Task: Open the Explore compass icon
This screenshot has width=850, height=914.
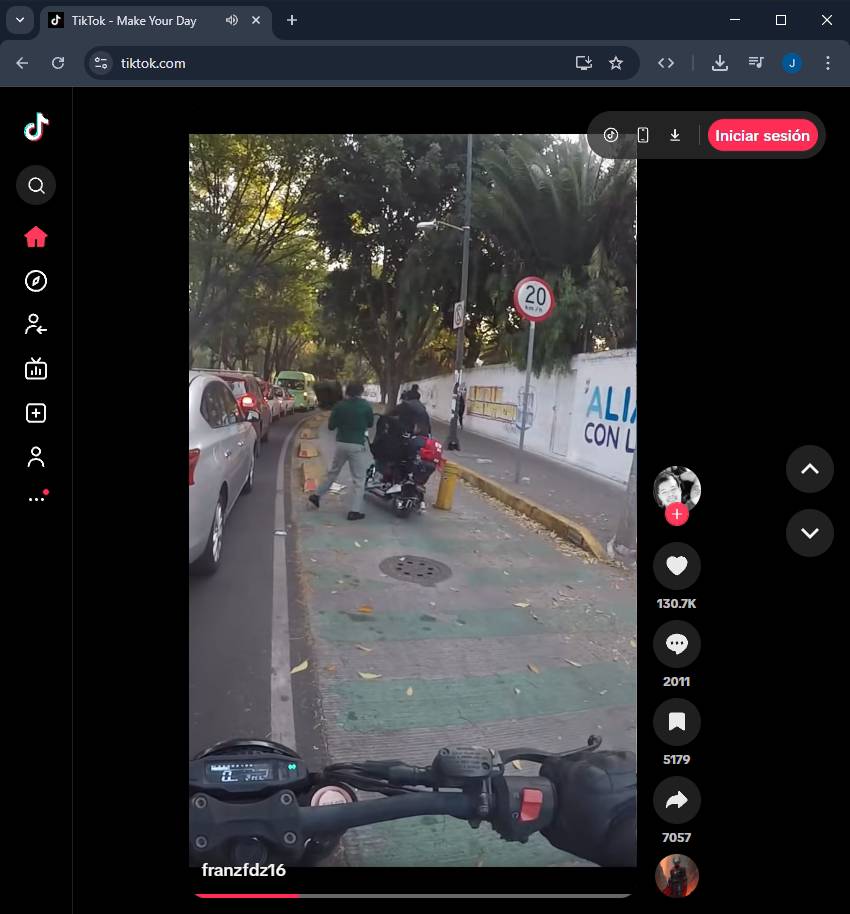Action: pos(36,281)
